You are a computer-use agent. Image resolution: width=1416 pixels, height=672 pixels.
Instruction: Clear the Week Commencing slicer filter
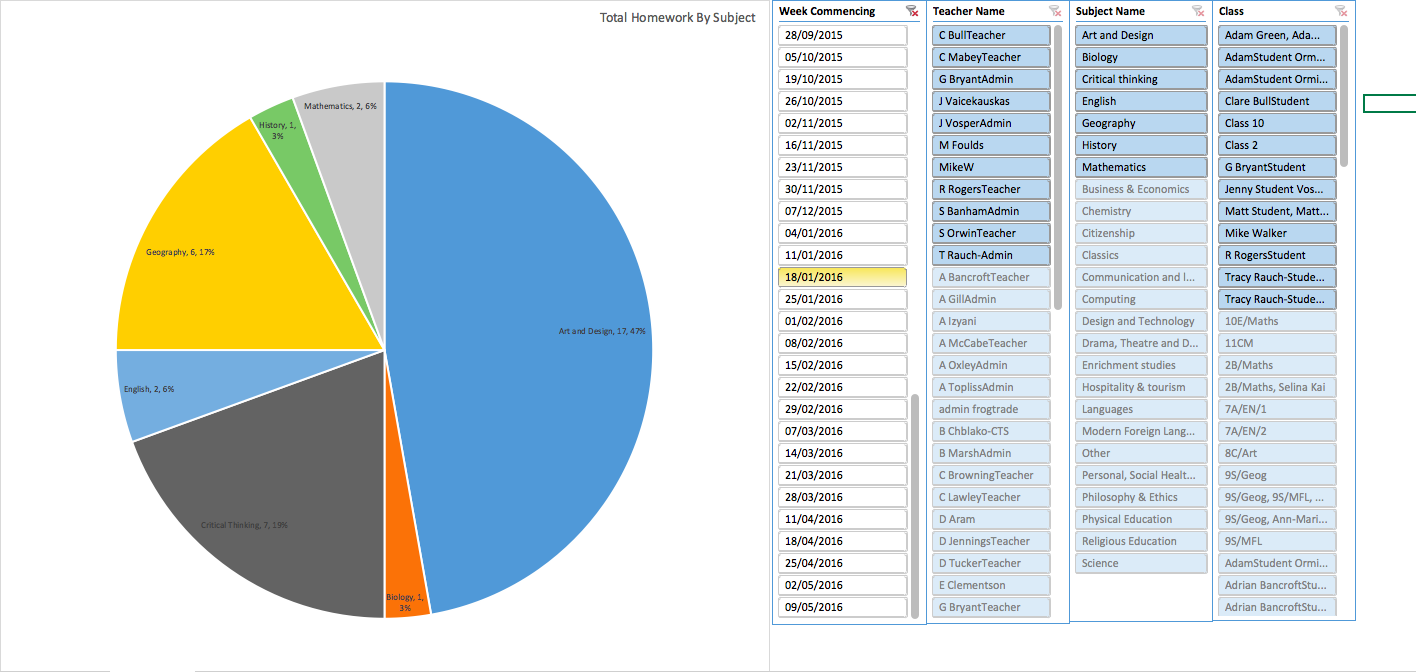(912, 11)
